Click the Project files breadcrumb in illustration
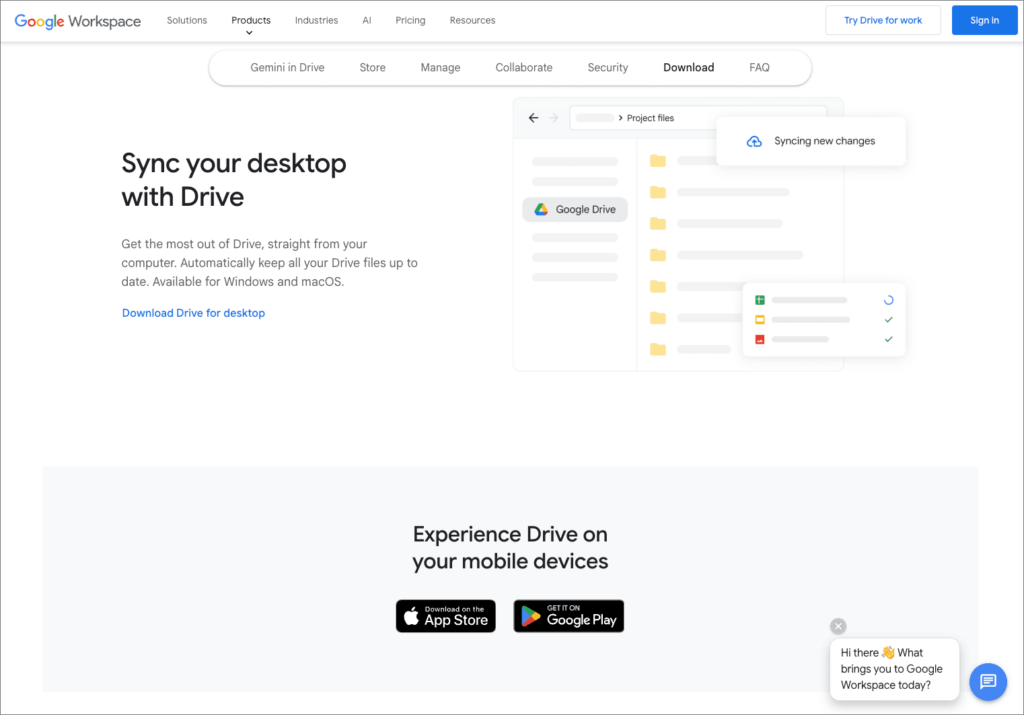Image resolution: width=1024 pixels, height=715 pixels. coord(650,118)
